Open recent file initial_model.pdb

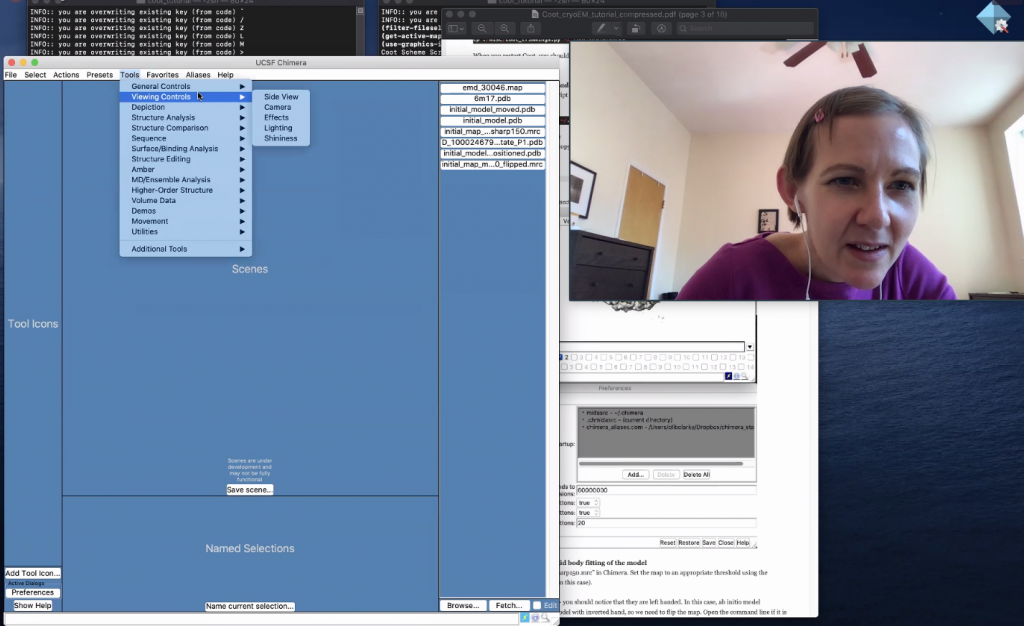492,120
